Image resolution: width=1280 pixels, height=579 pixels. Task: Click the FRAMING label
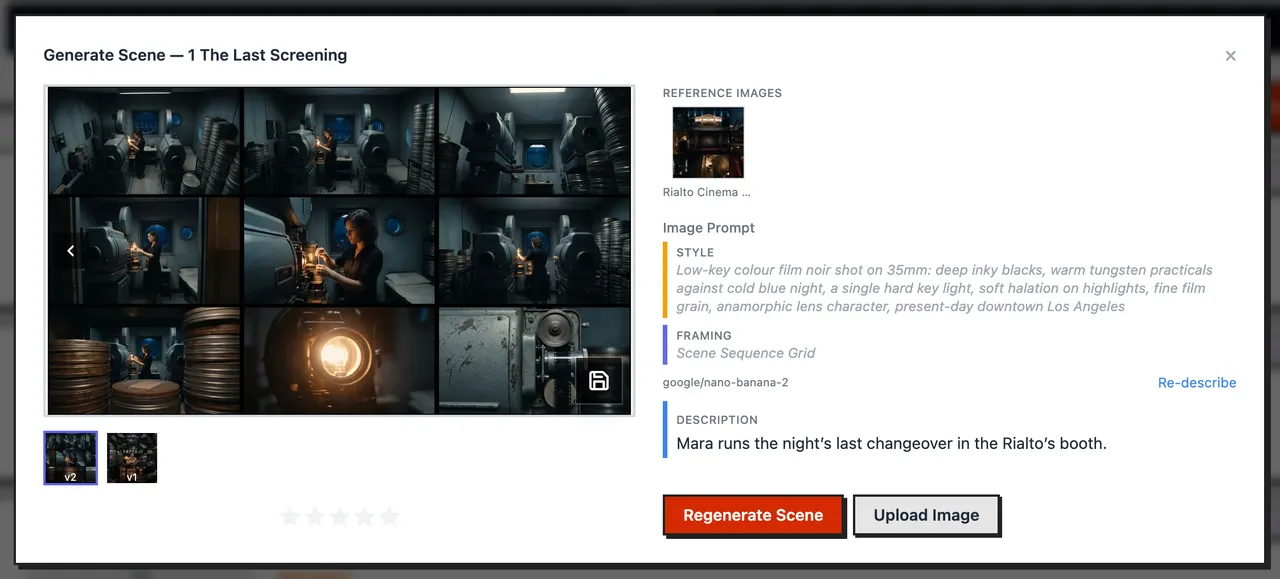pyautogui.click(x=704, y=336)
